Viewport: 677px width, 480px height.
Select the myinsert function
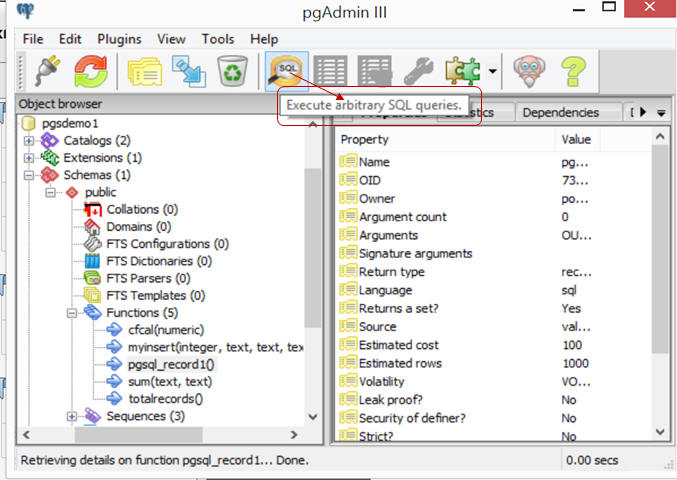coord(215,347)
